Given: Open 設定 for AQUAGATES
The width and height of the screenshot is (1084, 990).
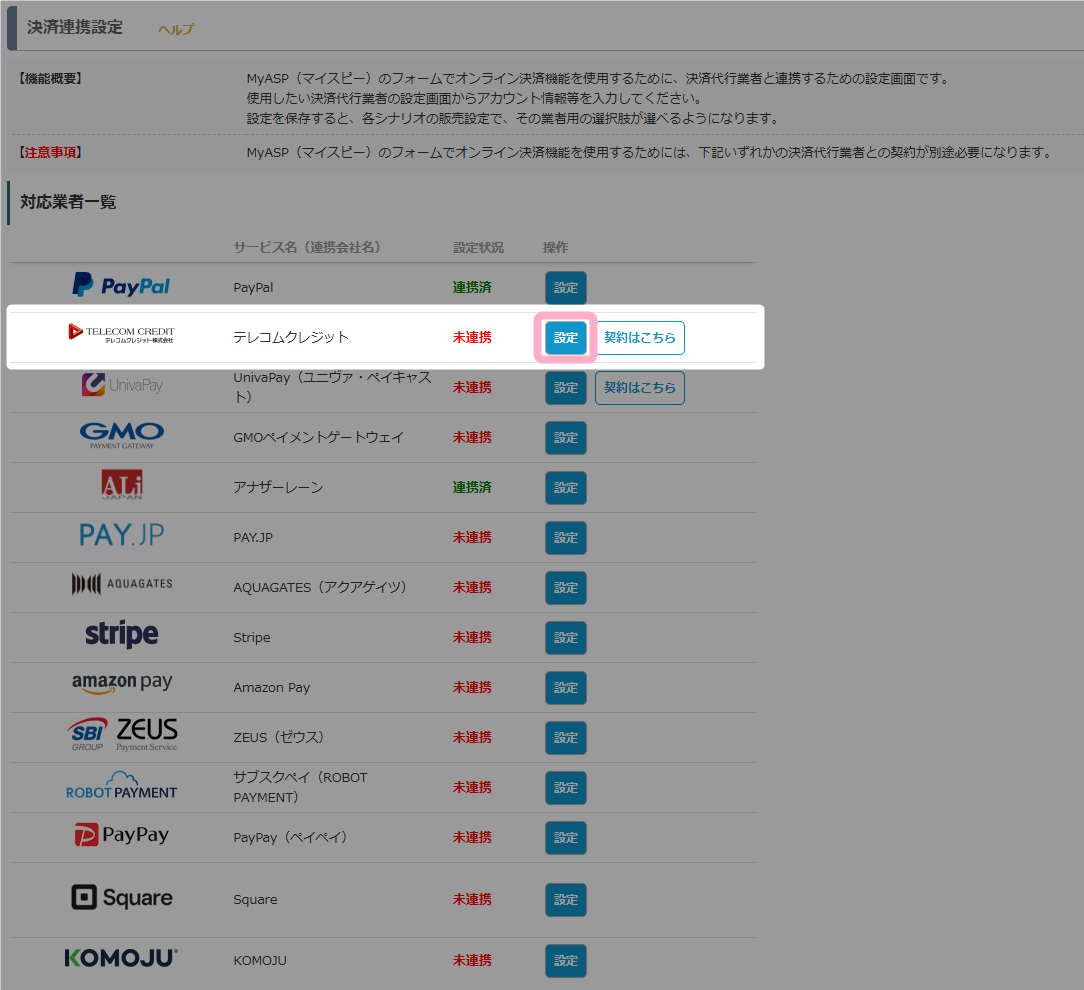Looking at the screenshot, I should coord(566,588).
